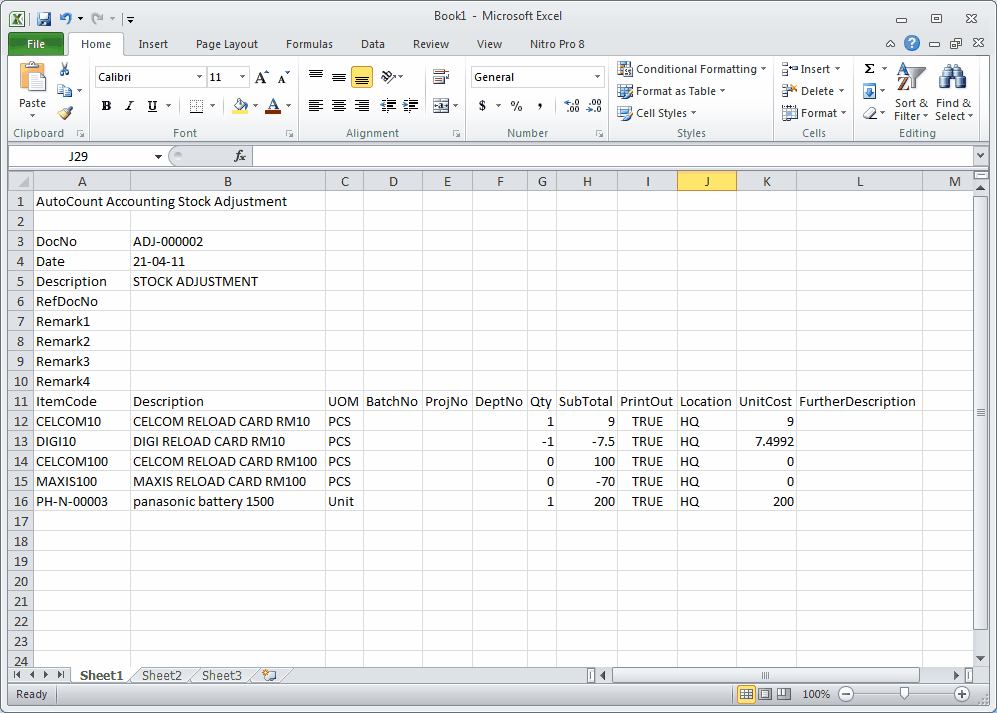
Task: Open the Calibri font name dropdown
Action: tap(199, 77)
